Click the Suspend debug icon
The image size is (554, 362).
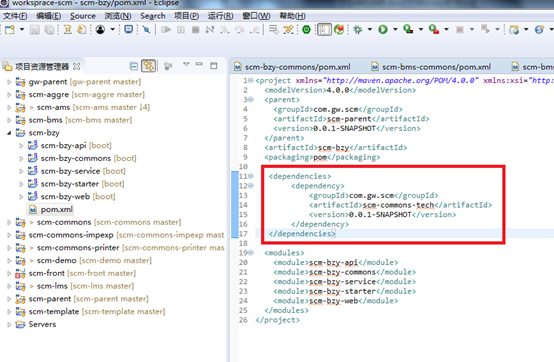(181, 30)
